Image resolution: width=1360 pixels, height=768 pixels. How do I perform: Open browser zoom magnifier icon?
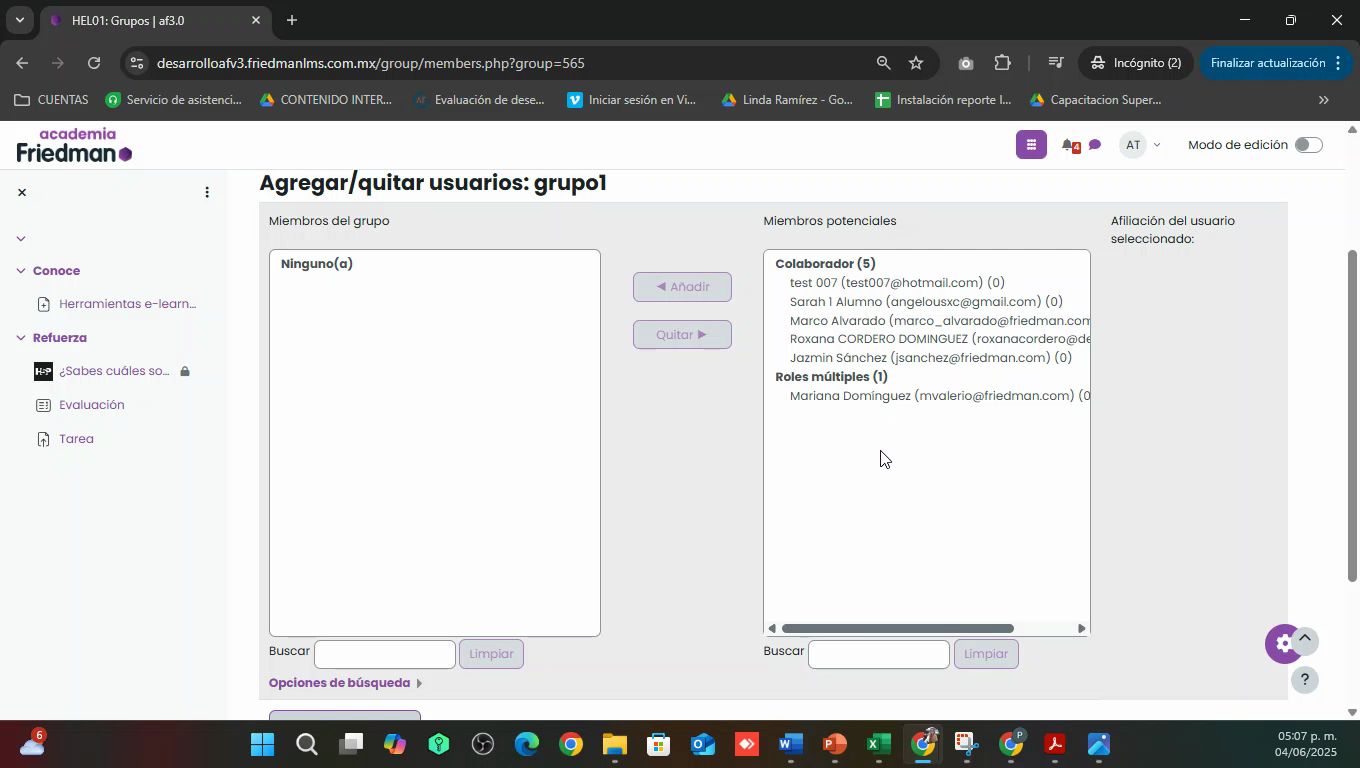[x=883, y=63]
